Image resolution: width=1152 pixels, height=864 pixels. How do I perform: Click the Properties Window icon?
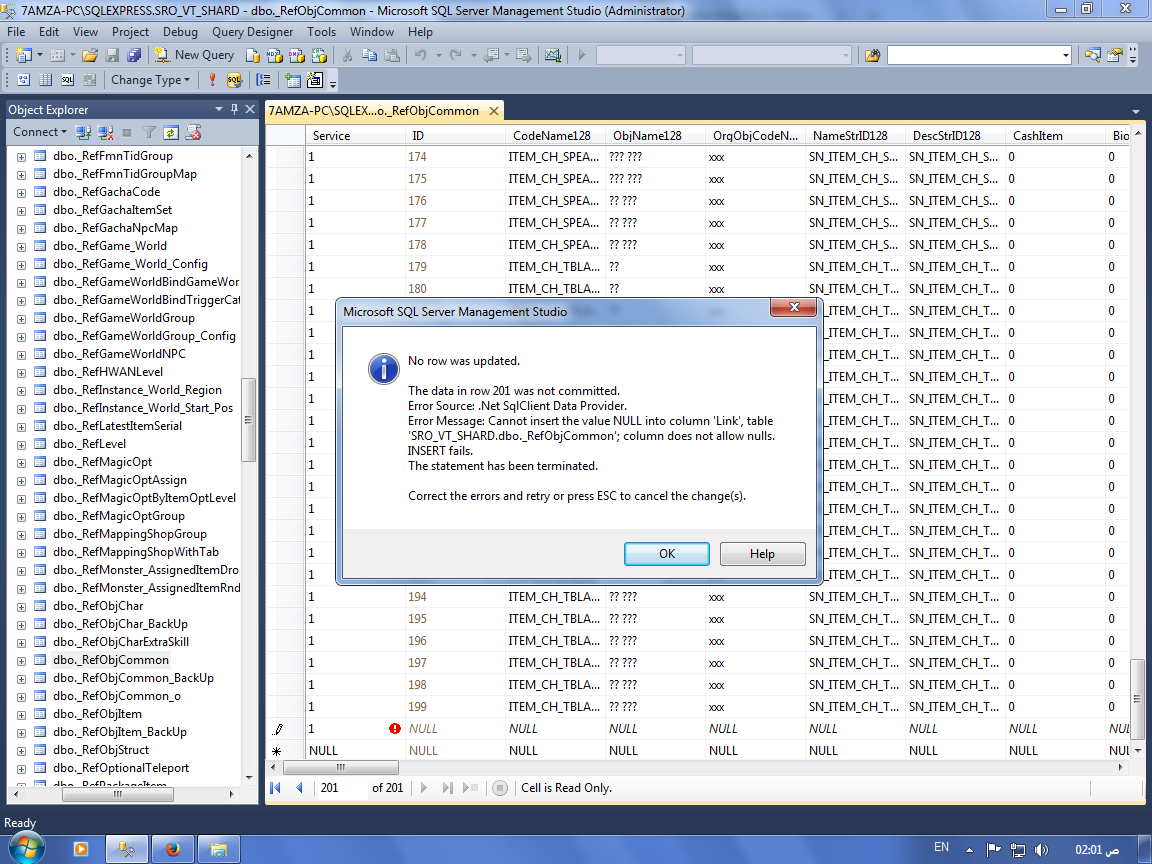(1115, 55)
